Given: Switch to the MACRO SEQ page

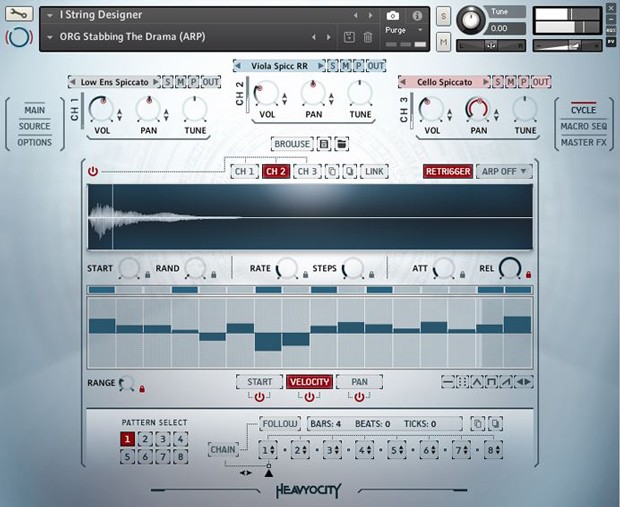Looking at the screenshot, I should click(x=584, y=126).
